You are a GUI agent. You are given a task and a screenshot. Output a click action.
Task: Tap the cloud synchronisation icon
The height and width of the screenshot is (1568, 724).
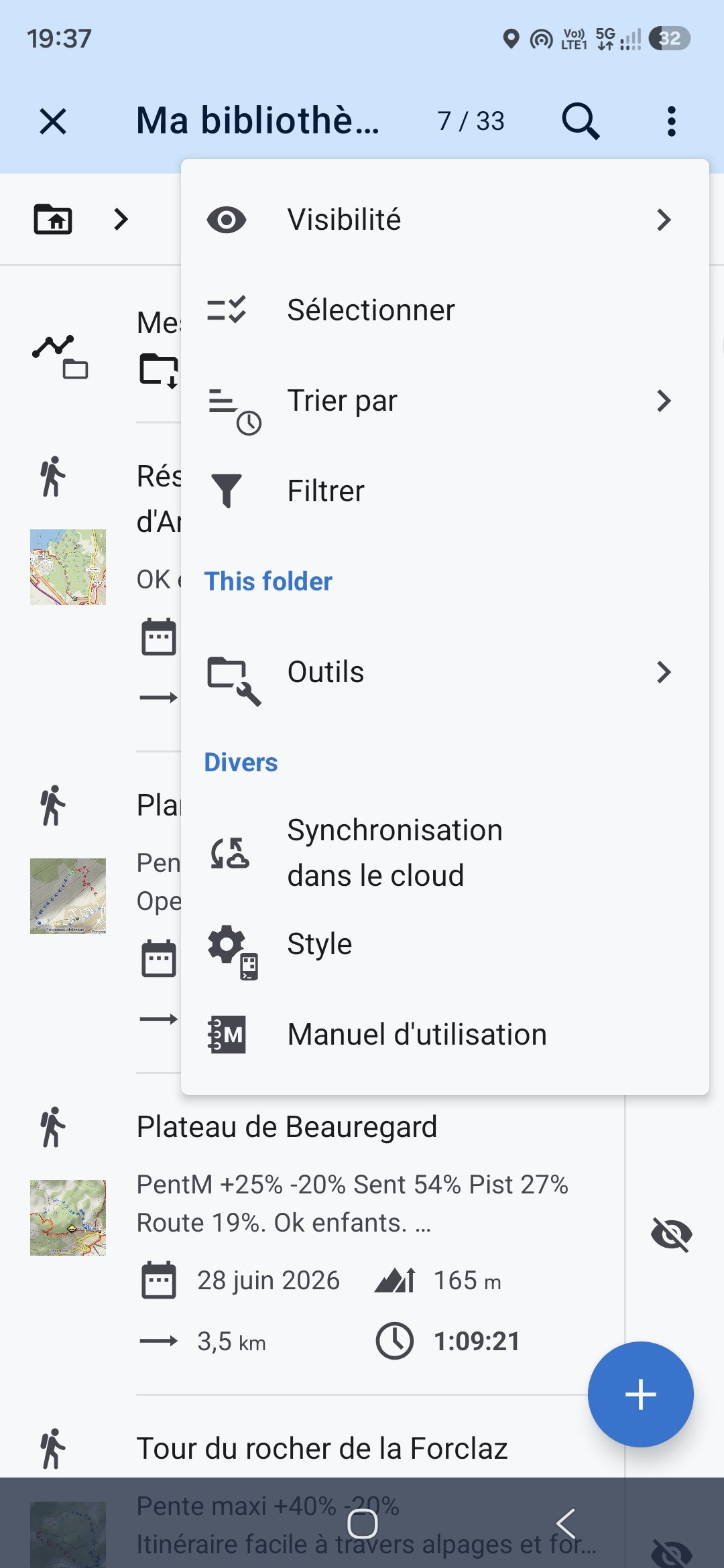coord(229,853)
